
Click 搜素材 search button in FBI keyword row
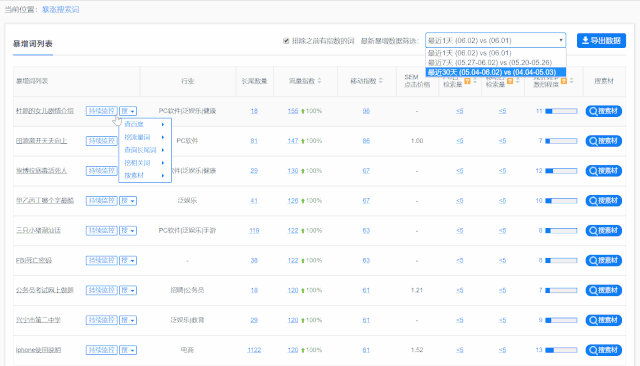(x=603, y=260)
